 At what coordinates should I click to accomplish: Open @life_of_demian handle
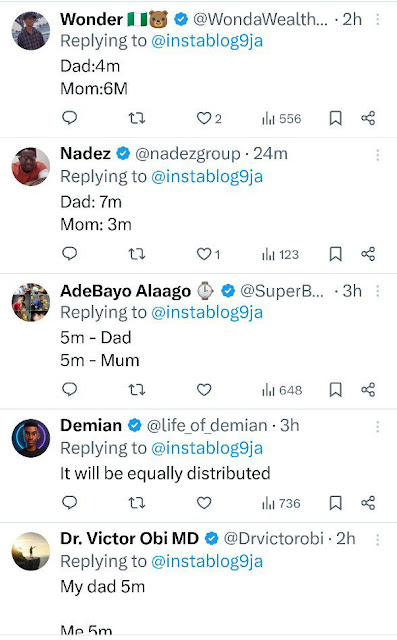click(x=207, y=426)
